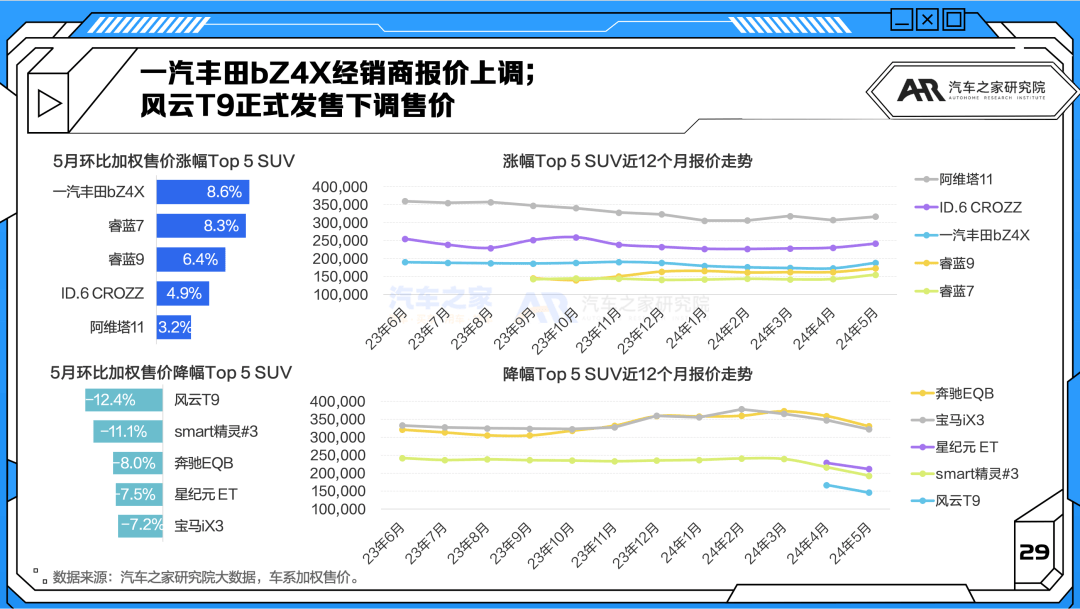Click the 23年12月 axis label in bottom chart
This screenshot has height=609, width=1080.
coord(636,545)
